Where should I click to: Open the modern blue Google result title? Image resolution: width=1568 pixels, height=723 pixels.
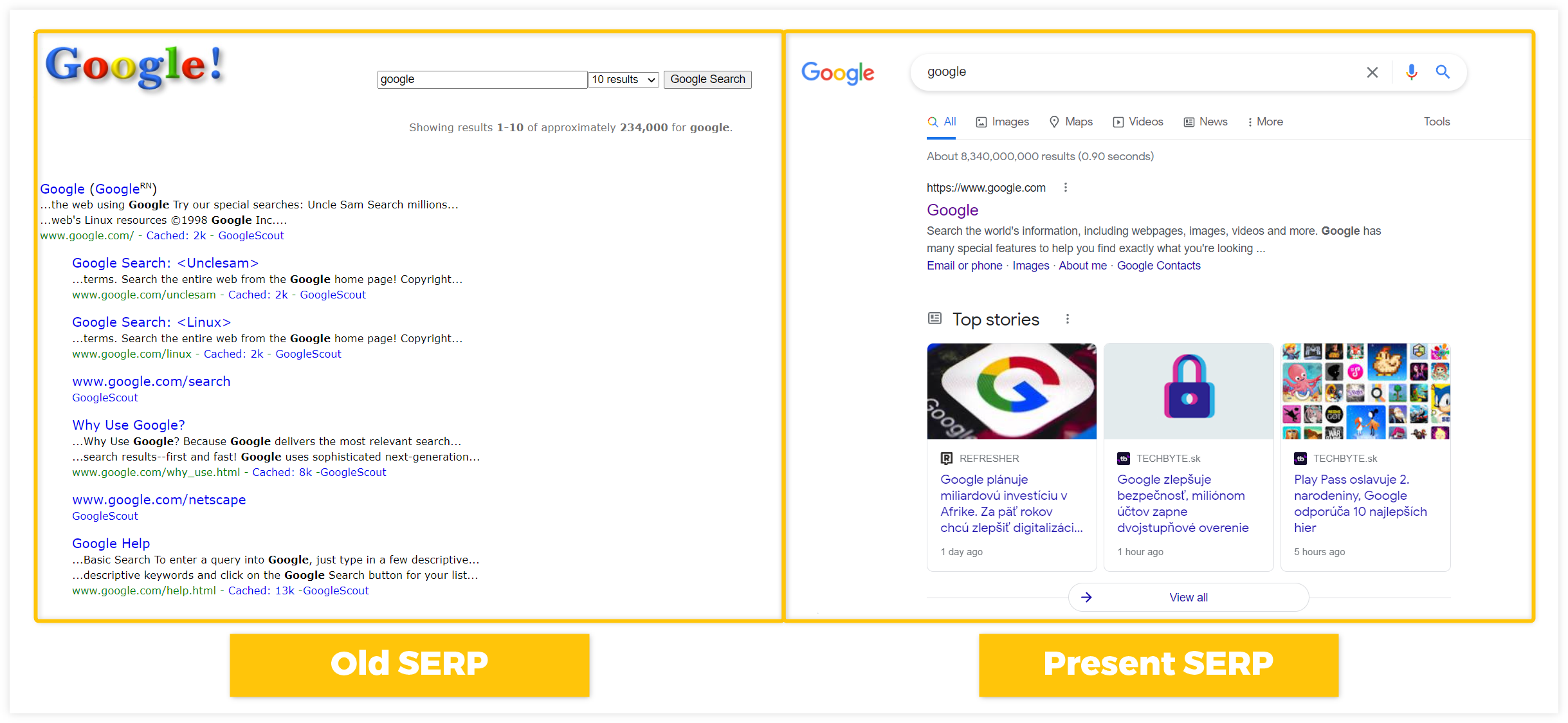953,210
